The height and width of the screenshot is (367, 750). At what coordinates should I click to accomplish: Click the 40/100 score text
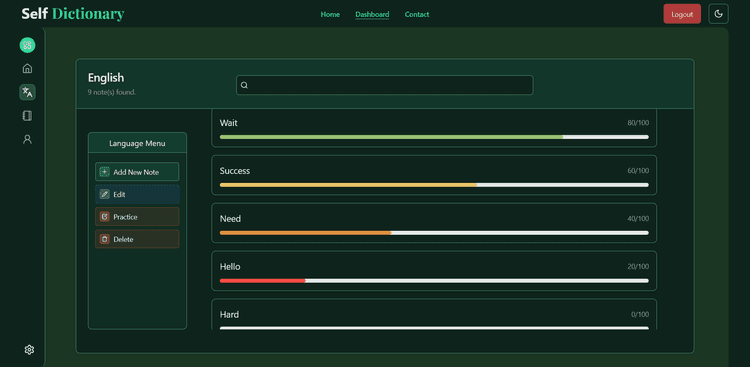638,219
